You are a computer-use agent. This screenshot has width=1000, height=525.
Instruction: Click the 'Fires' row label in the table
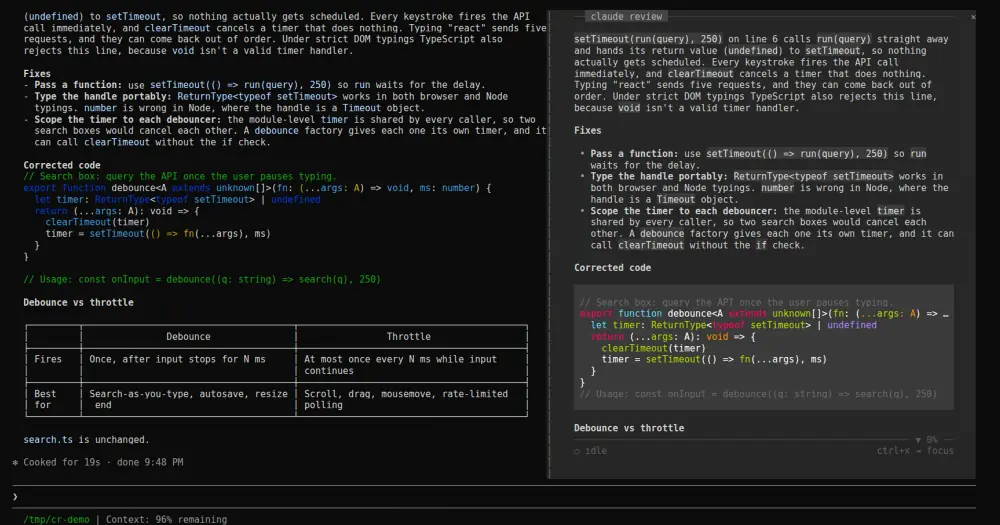tap(48, 359)
